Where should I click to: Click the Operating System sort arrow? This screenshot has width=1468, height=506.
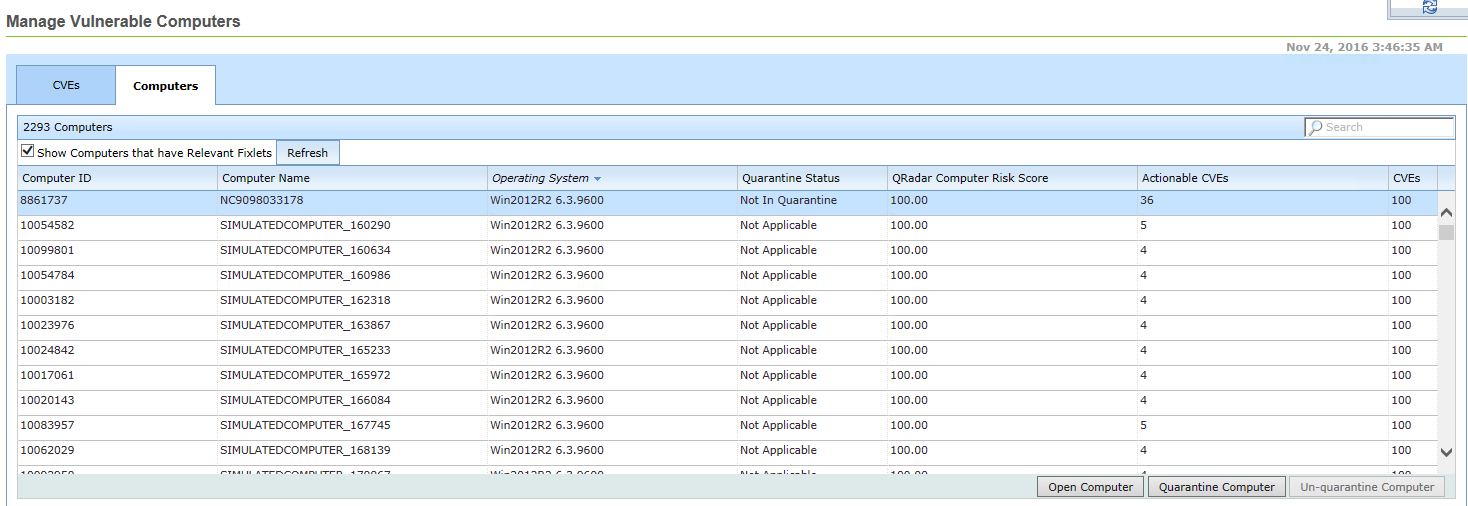[597, 179]
